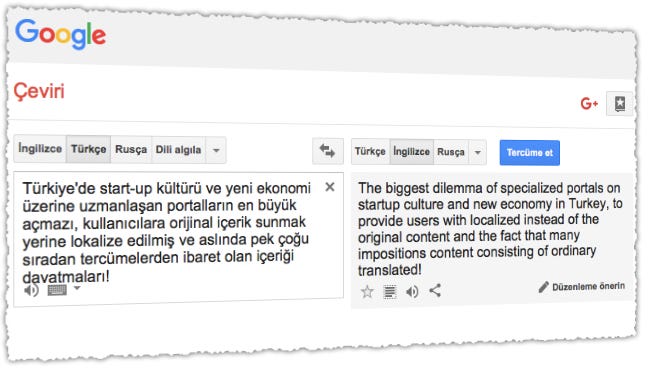Viewport: 663px width, 368px height.
Task: Choose Dili algıla auto-detect option
Action: pyautogui.click(x=178, y=150)
